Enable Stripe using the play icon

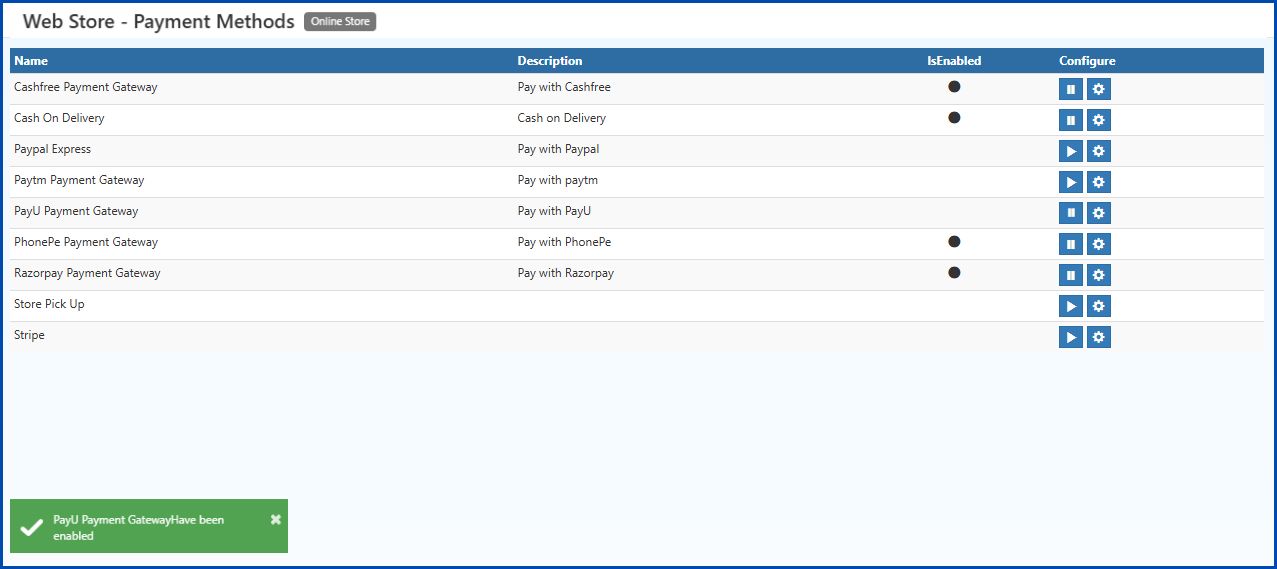click(1070, 337)
